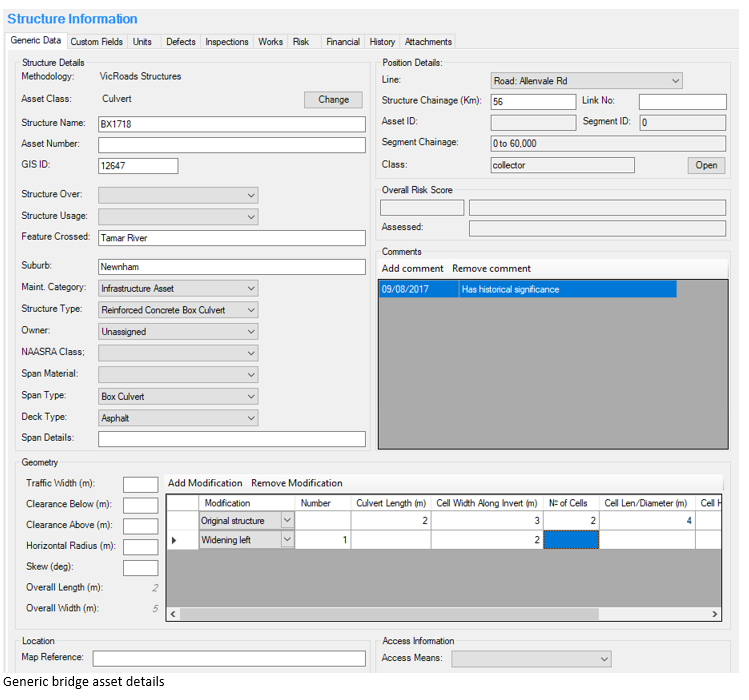Click the Traffic Width input box
This screenshot has width=749, height=700.
140,484
